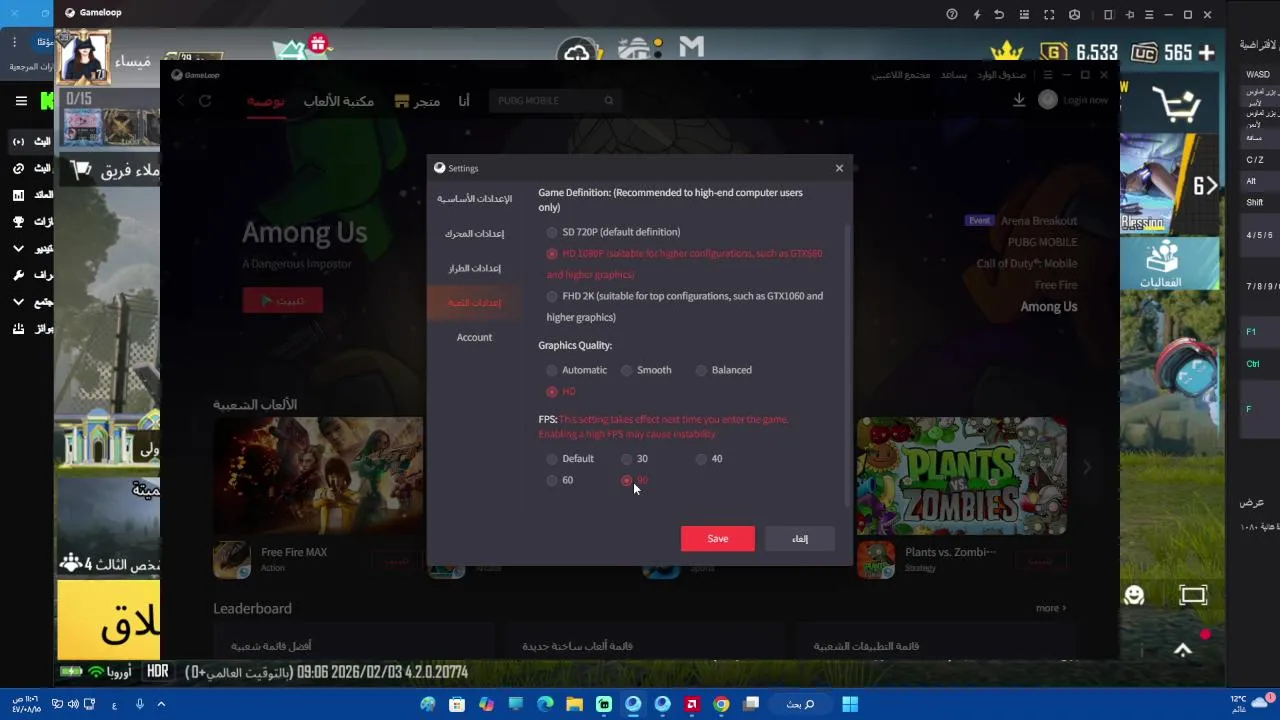Click the back arrow icon in title bar
The image size is (1280, 720).
pyautogui.click(x=998, y=14)
